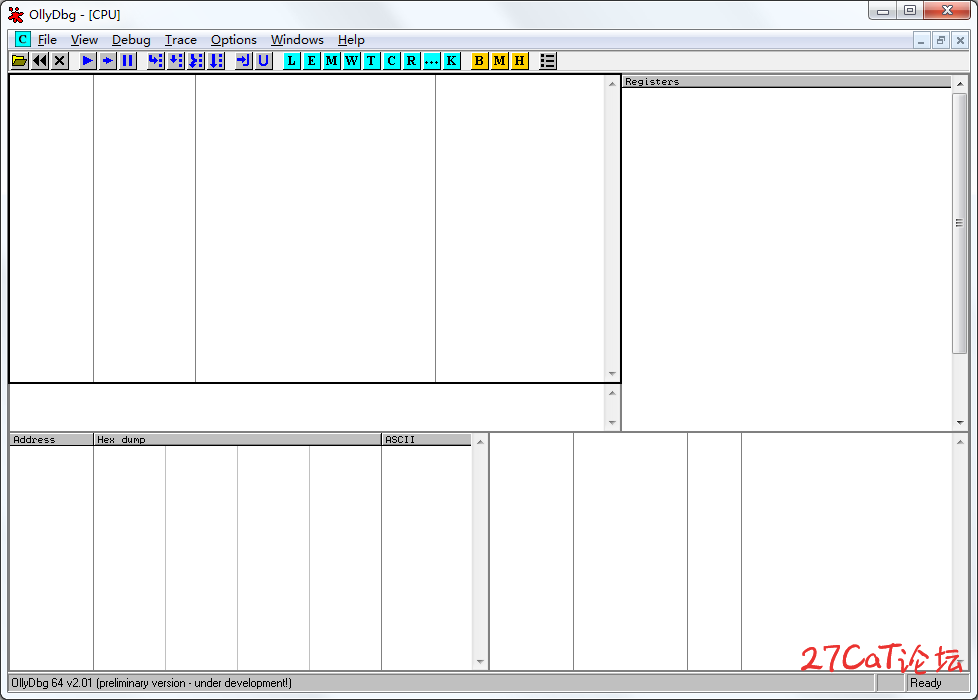Open Breakpoints with yellow B icon
The width and height of the screenshot is (978, 700).
tap(479, 61)
